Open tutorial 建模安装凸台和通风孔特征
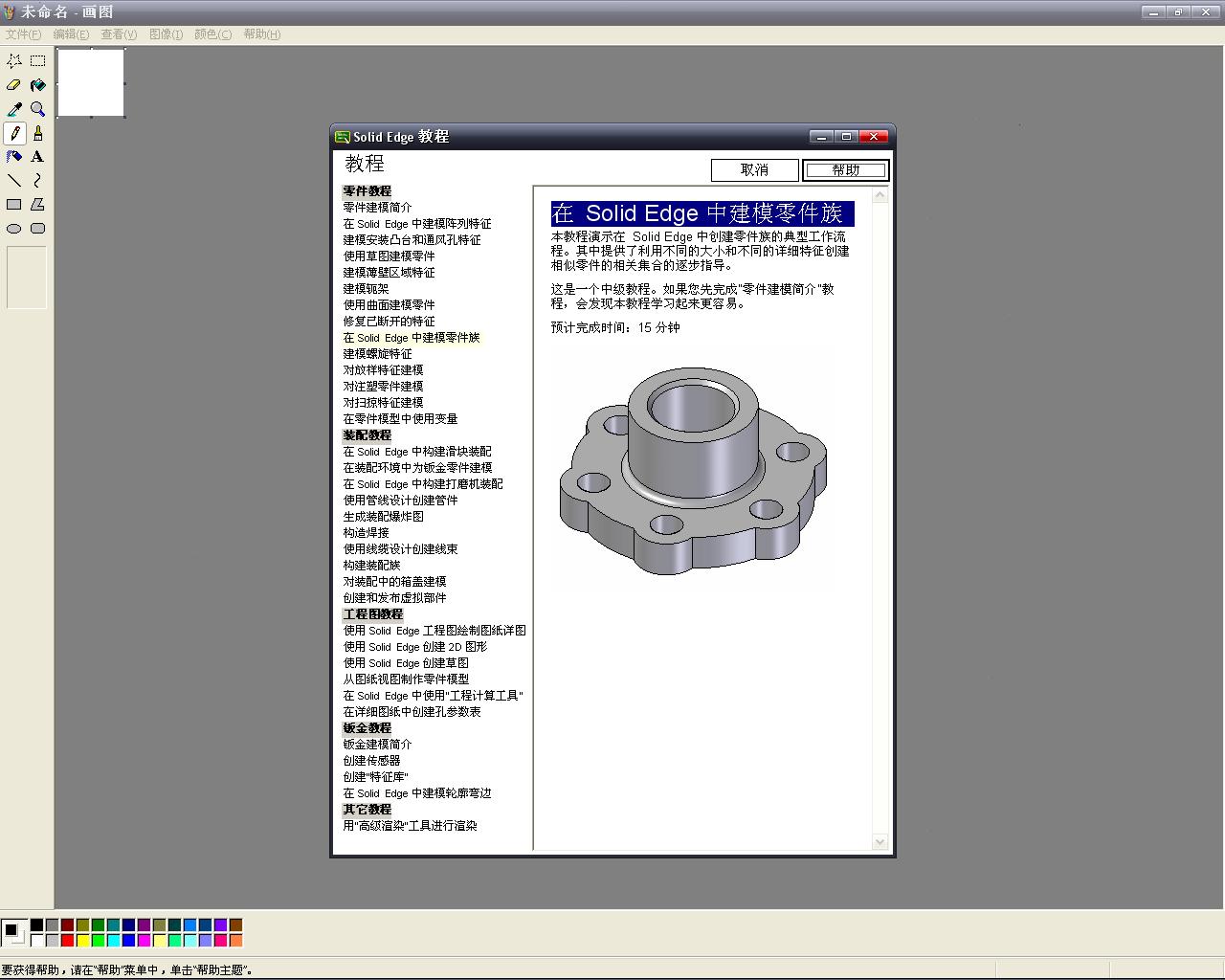 pyautogui.click(x=412, y=240)
